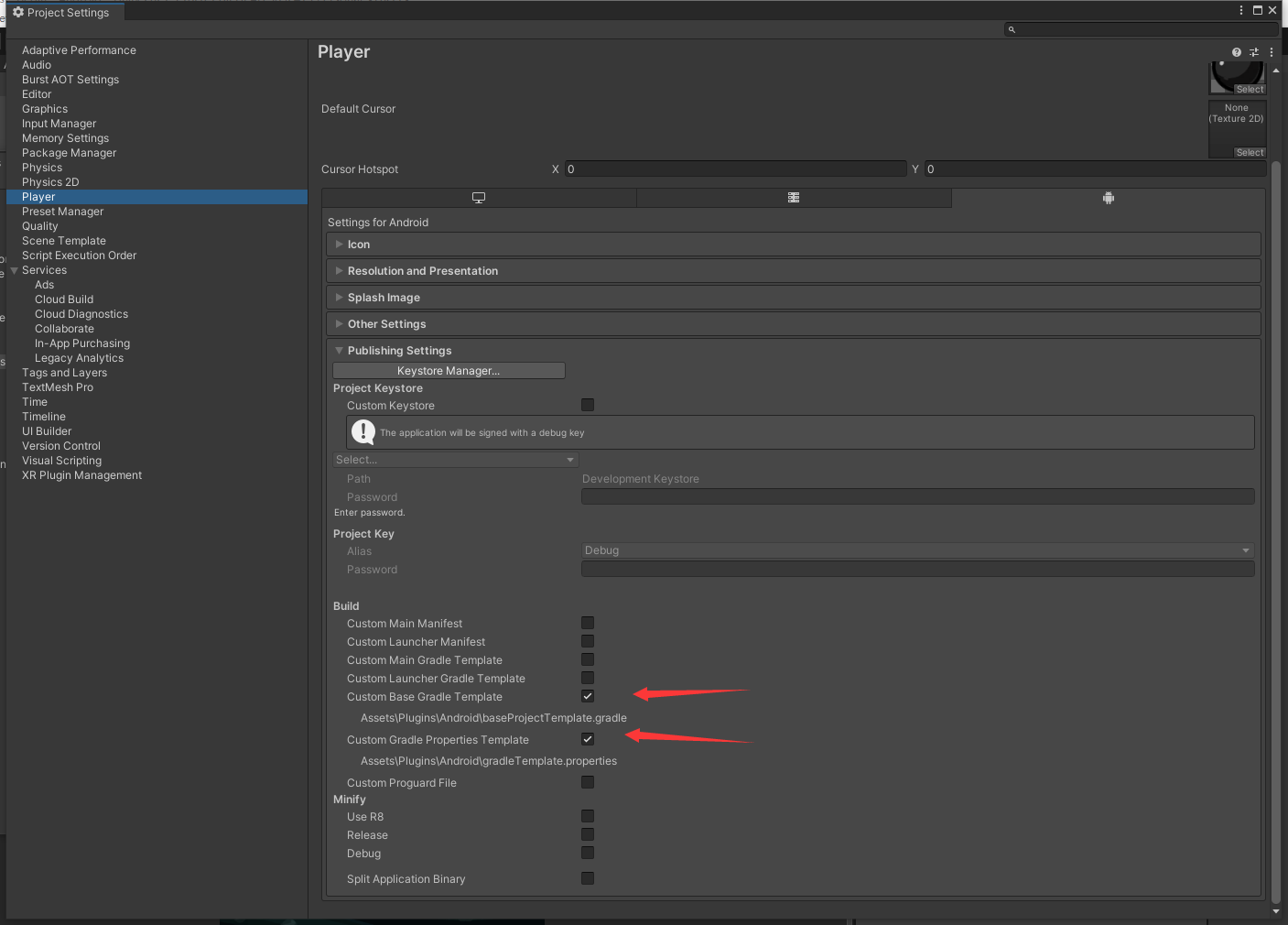Open the keystore Select... dropdown
Viewport: 1288px width, 925px height.
coord(455,460)
